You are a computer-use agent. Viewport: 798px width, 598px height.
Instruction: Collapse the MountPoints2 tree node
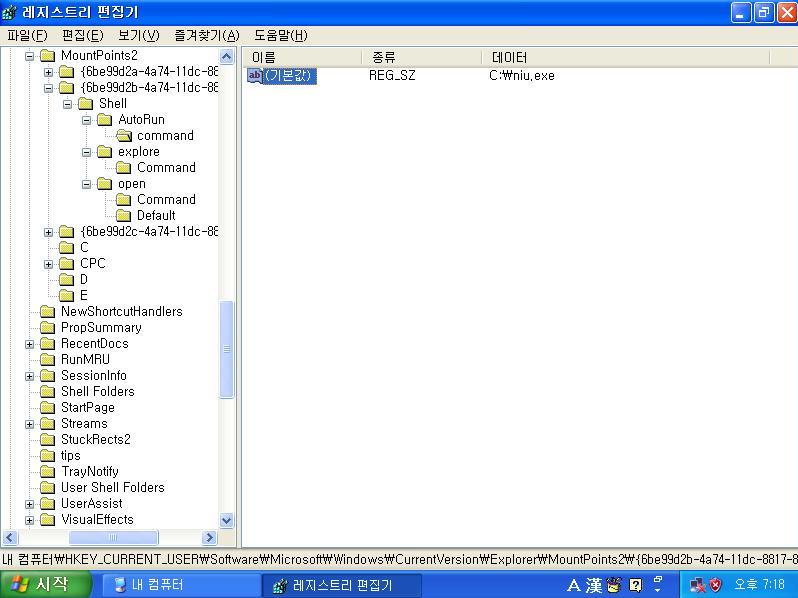pos(30,56)
